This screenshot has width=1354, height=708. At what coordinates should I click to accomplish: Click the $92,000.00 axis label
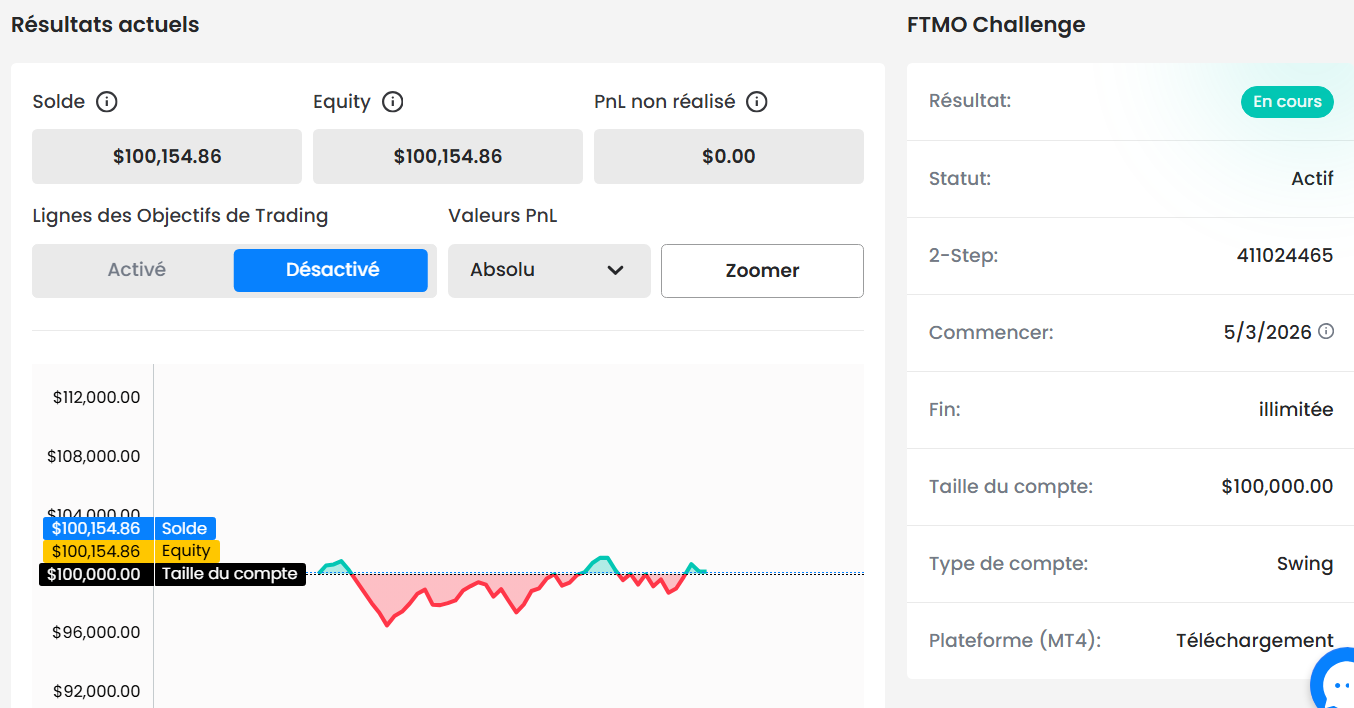click(96, 691)
